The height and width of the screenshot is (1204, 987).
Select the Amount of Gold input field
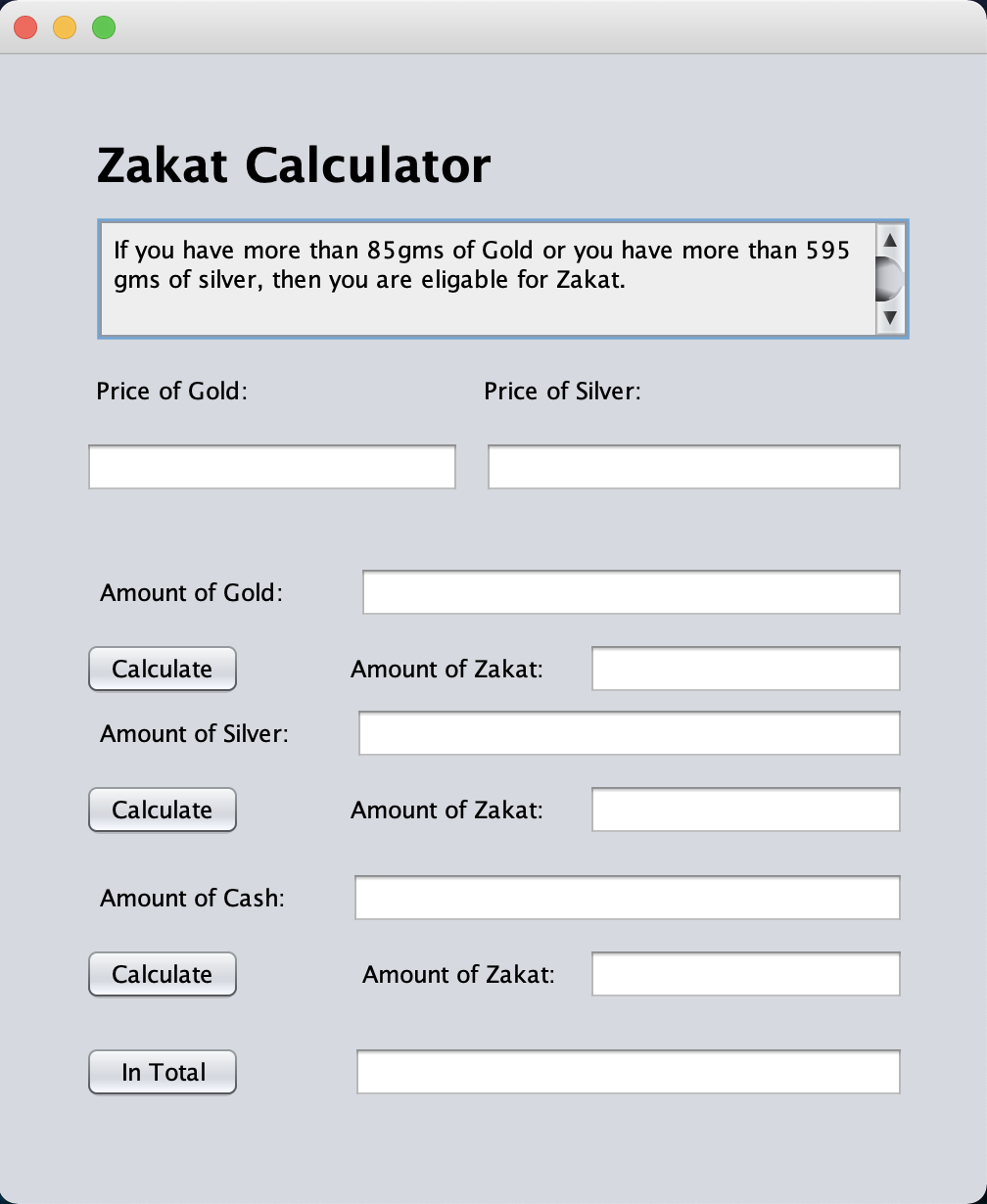631,592
